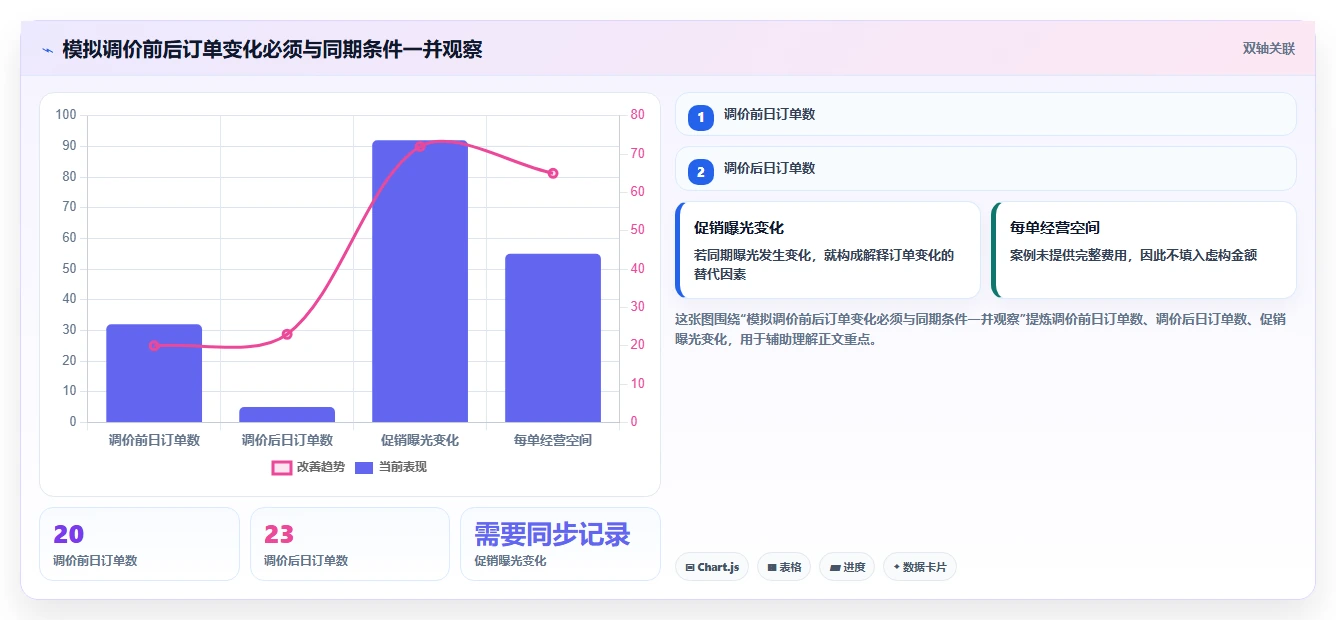Click the 表格 tag icon
Image resolution: width=1336 pixels, height=620 pixels.
coord(772,567)
